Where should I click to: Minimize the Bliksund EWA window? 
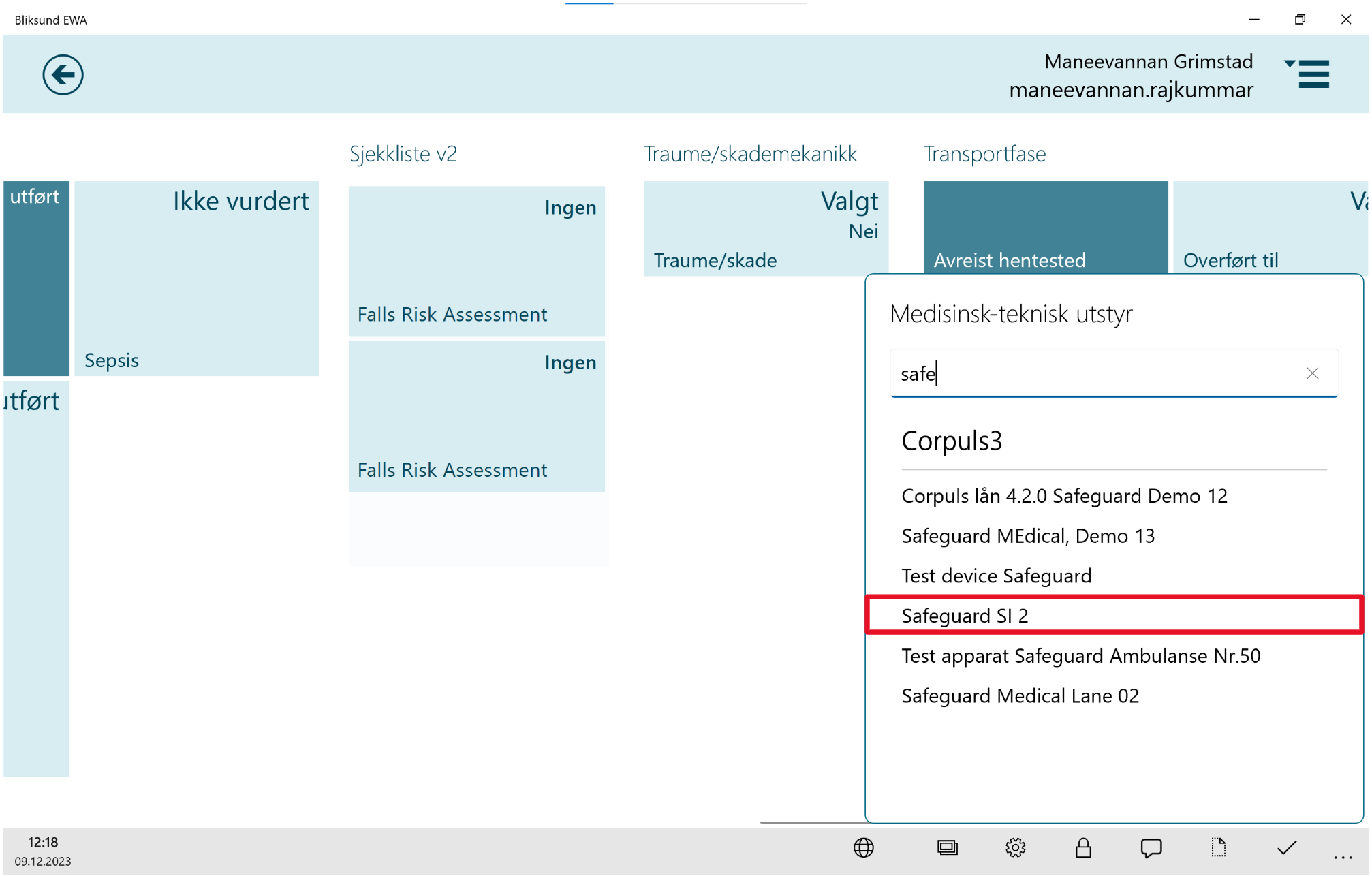tap(1254, 20)
